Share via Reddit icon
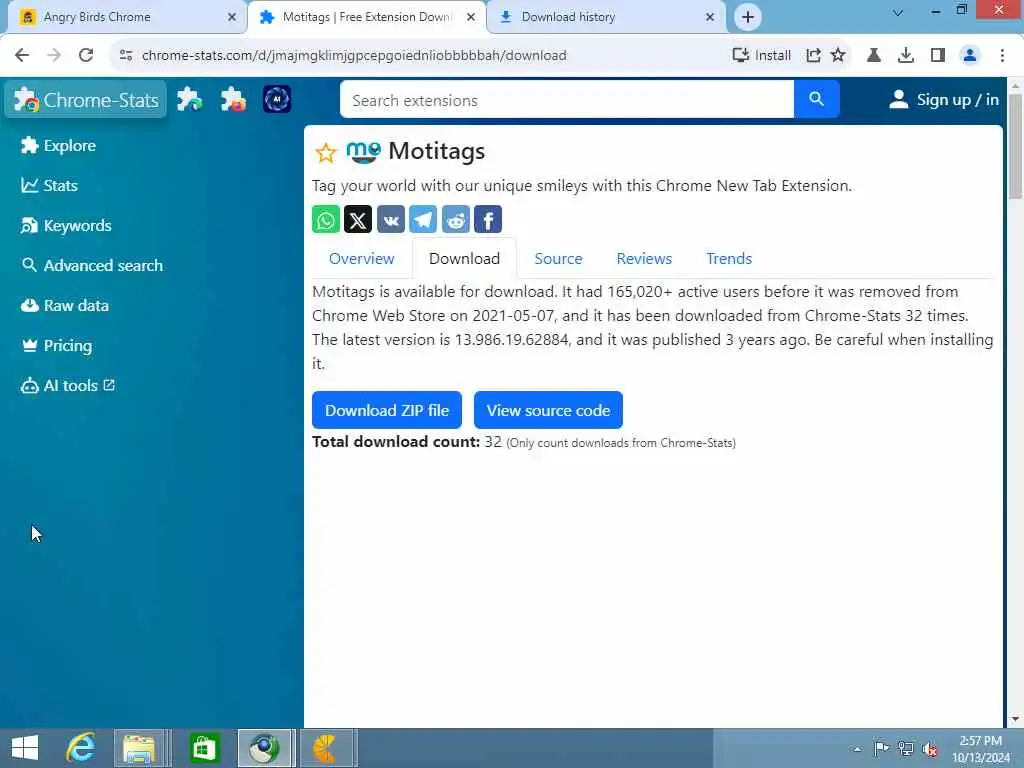 pos(455,219)
